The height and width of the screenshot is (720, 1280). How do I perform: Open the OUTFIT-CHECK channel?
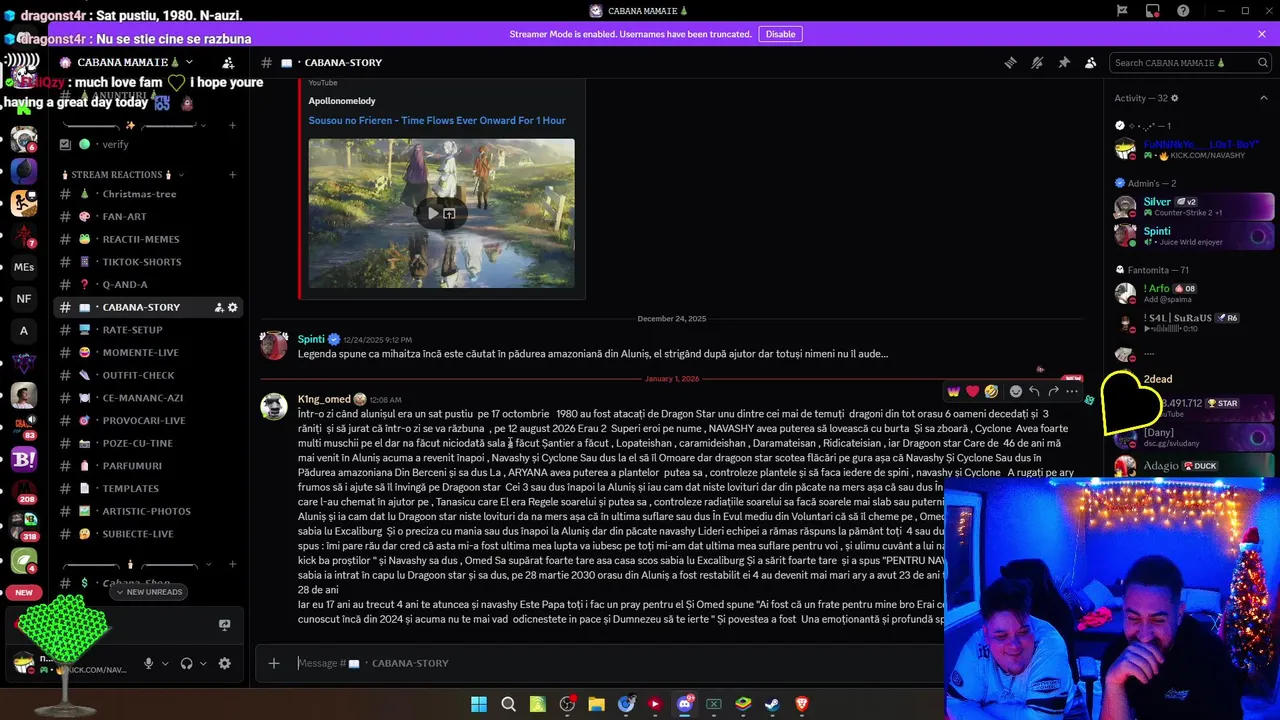tap(148, 375)
